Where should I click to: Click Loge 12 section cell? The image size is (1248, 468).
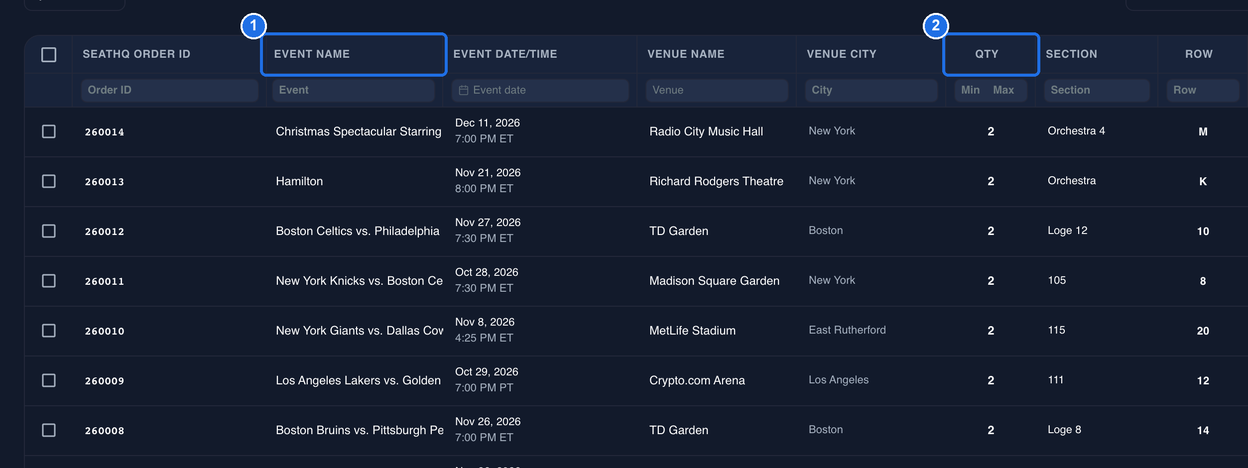click(x=1067, y=231)
